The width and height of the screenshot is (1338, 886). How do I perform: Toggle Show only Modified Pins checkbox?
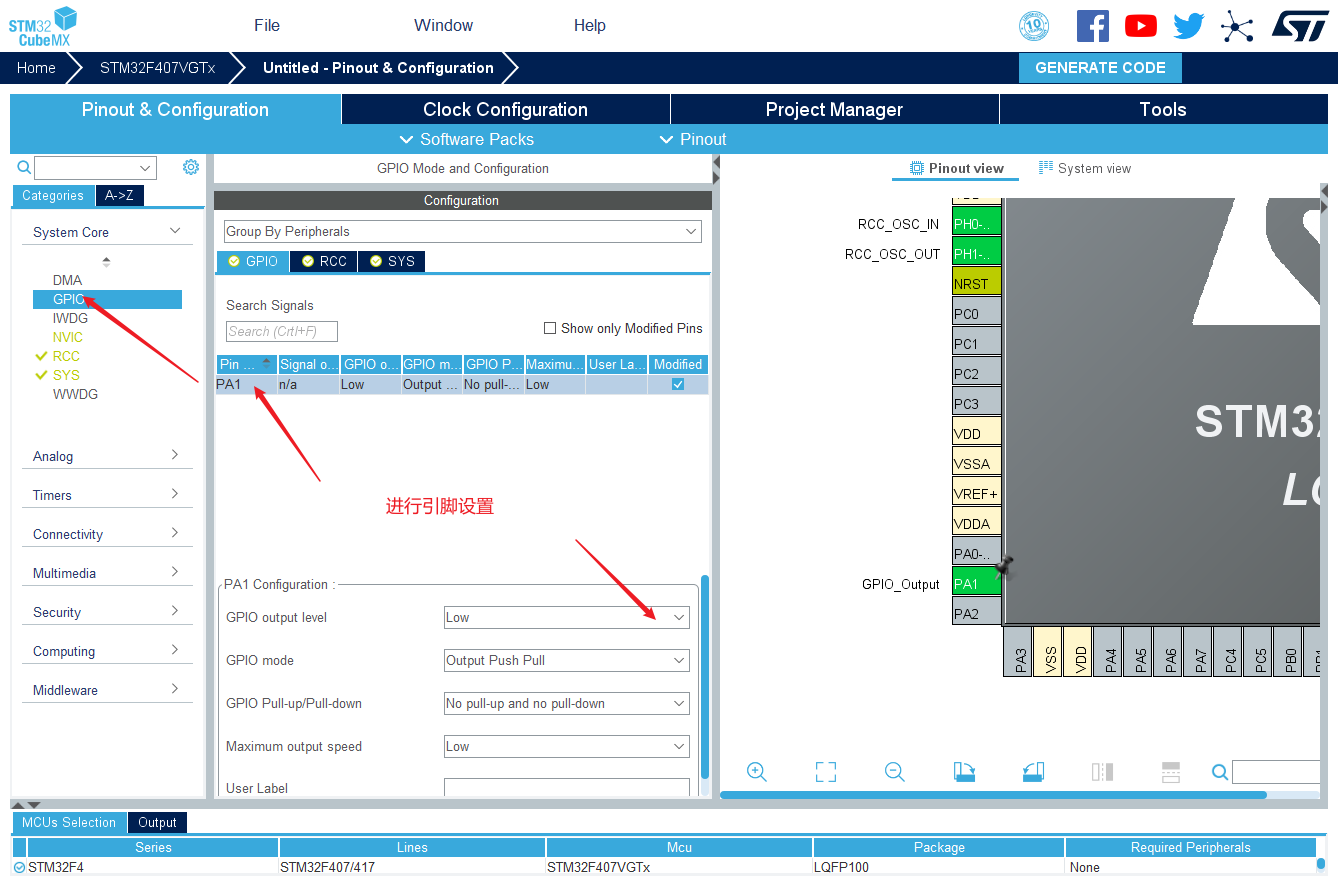point(549,328)
